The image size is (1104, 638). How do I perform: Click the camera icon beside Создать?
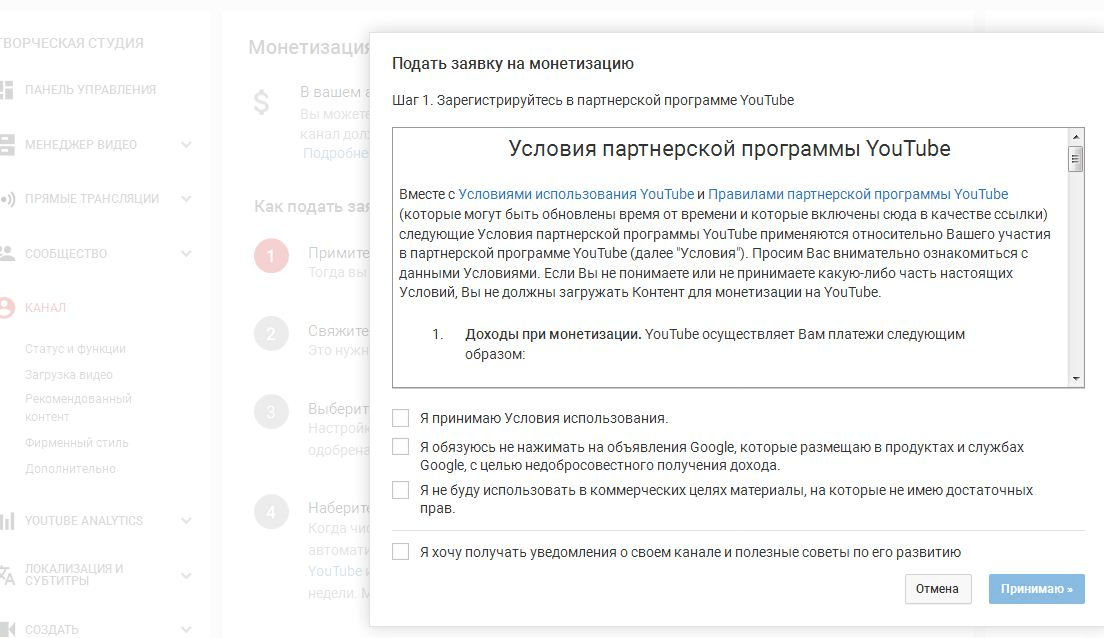pos(7,629)
